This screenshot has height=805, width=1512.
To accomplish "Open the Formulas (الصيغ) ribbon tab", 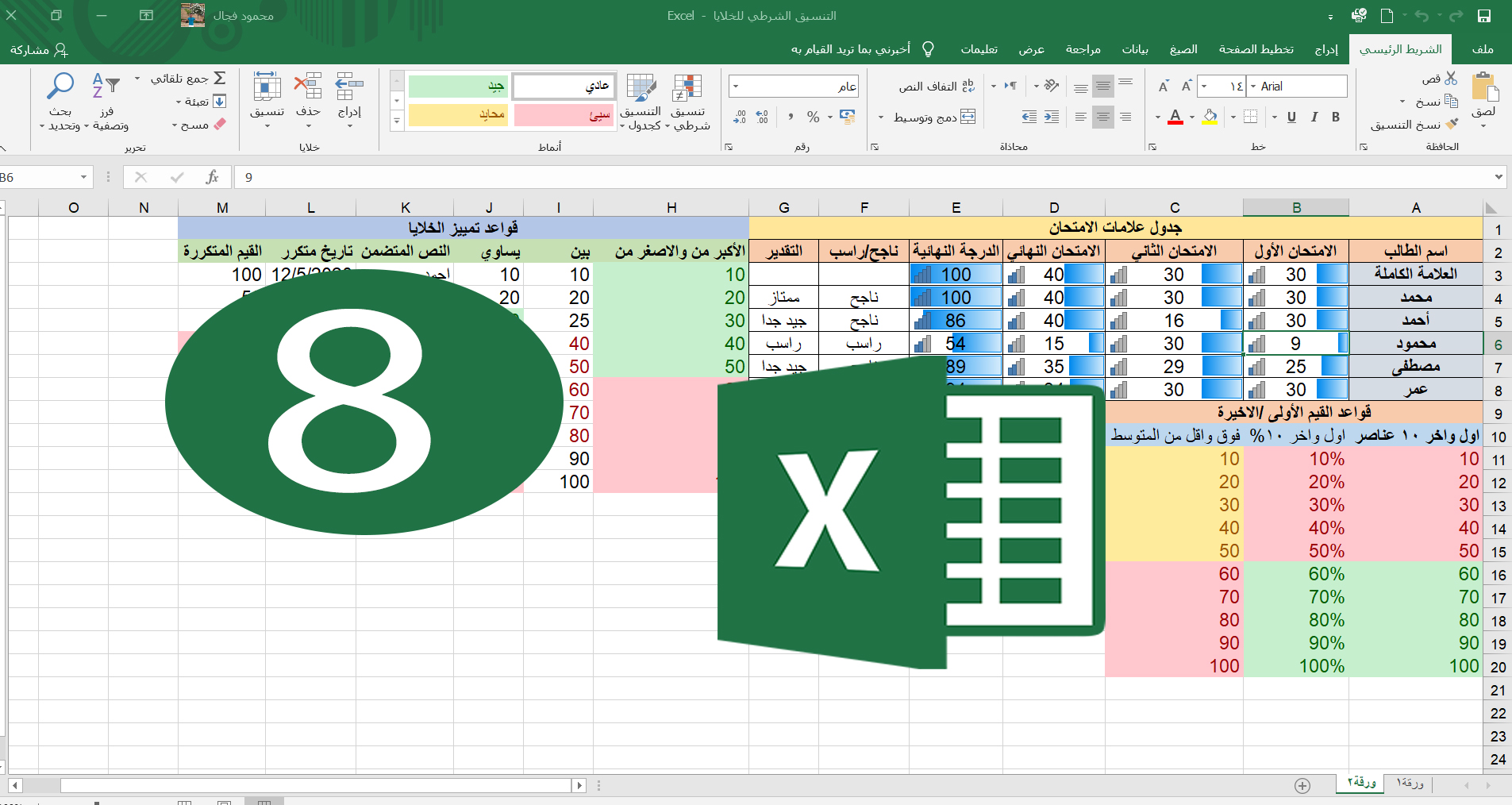I will pos(1183,49).
